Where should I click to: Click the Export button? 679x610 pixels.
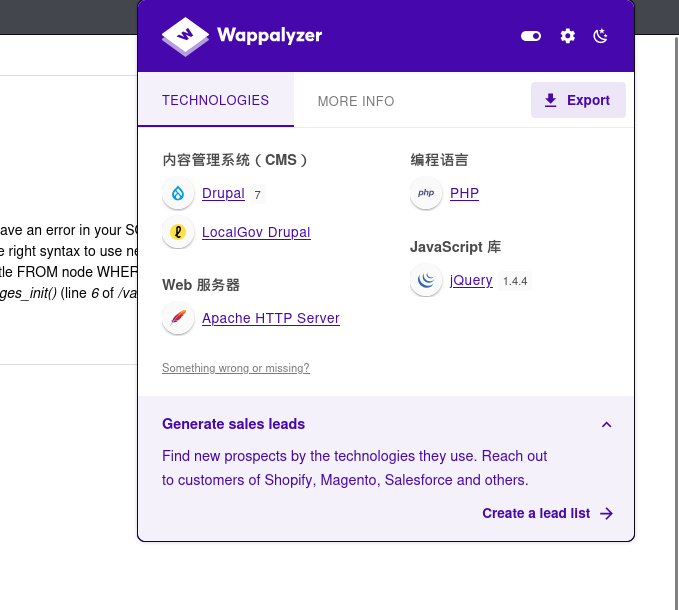pos(578,100)
